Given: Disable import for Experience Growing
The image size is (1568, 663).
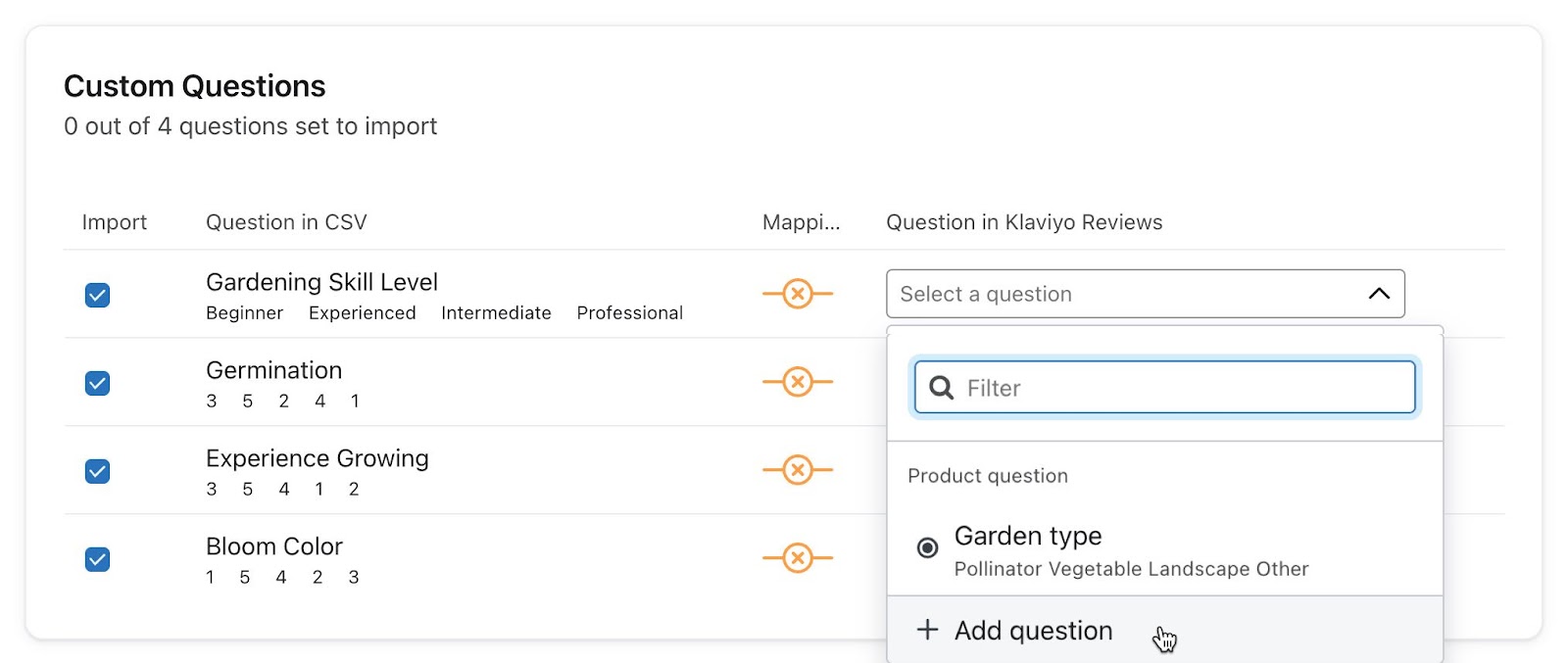Looking at the screenshot, I should [x=97, y=471].
